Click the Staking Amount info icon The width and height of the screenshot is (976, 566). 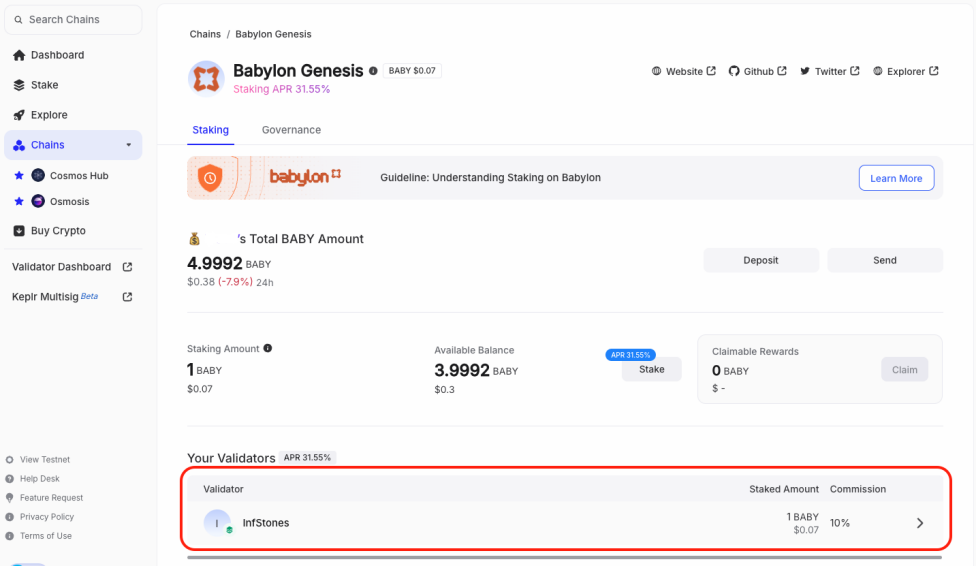tap(268, 348)
